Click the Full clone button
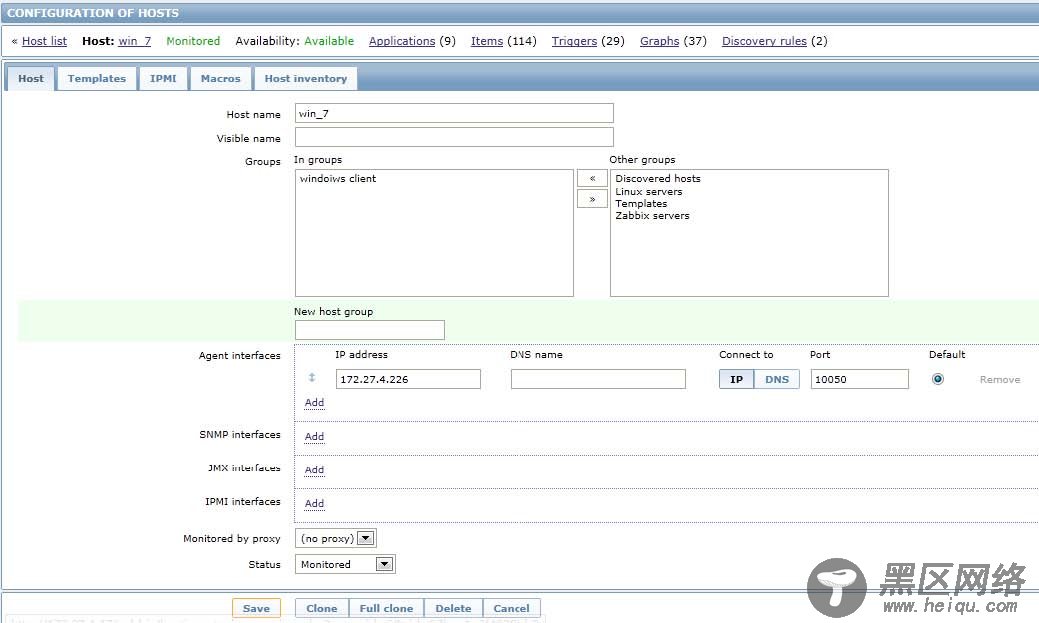1039x623 pixels. click(386, 608)
